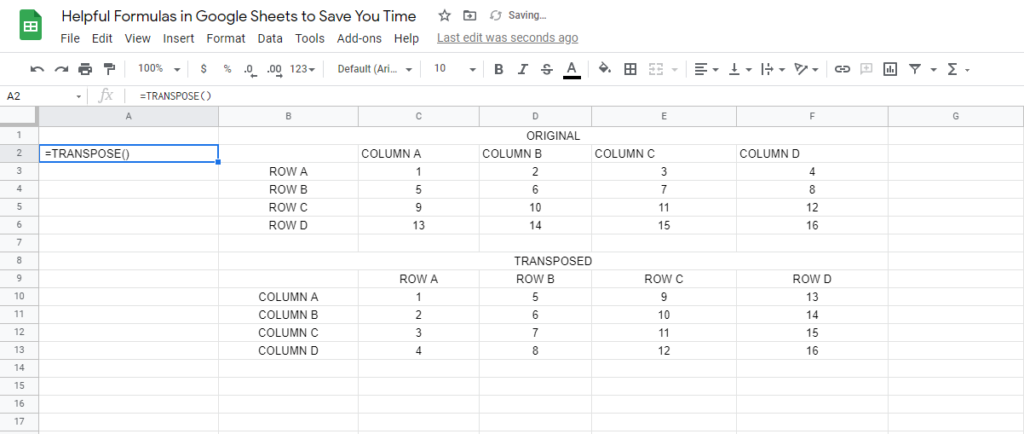Toggle Bold formatting

pyautogui.click(x=498, y=69)
